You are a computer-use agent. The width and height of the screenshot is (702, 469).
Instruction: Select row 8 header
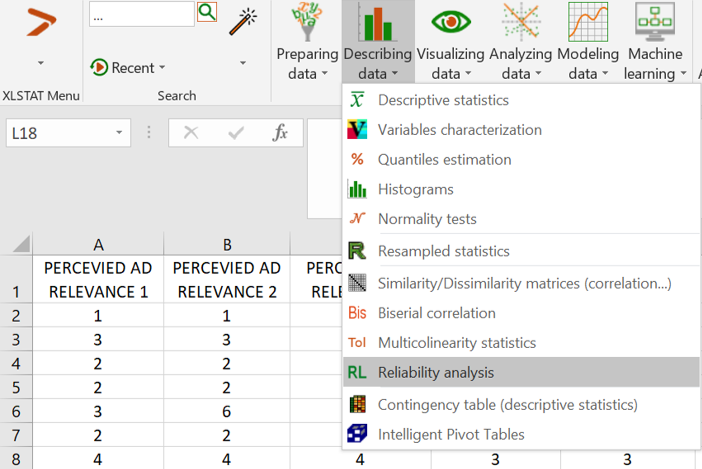tap(16, 459)
